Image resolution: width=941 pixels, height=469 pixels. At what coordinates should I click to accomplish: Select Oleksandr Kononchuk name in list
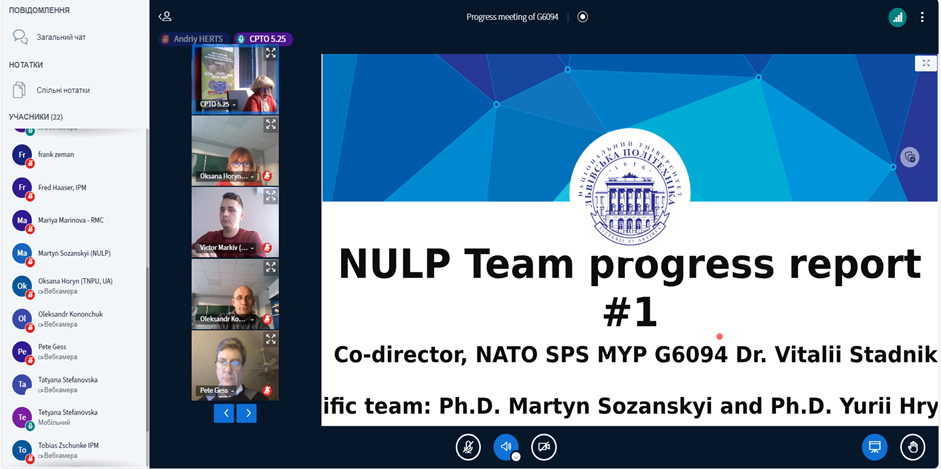click(70, 314)
